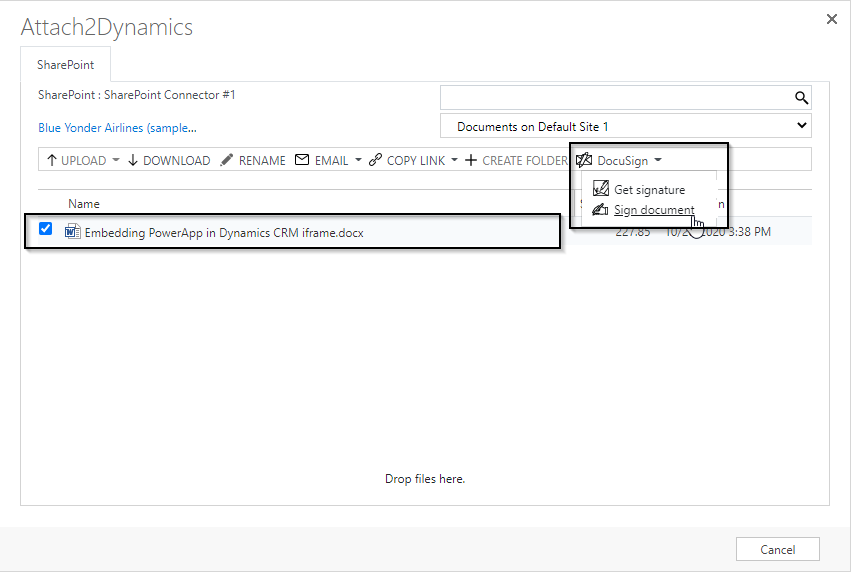Click the Create Folder plus icon
Viewport: 851px width, 572px height.
(471, 160)
